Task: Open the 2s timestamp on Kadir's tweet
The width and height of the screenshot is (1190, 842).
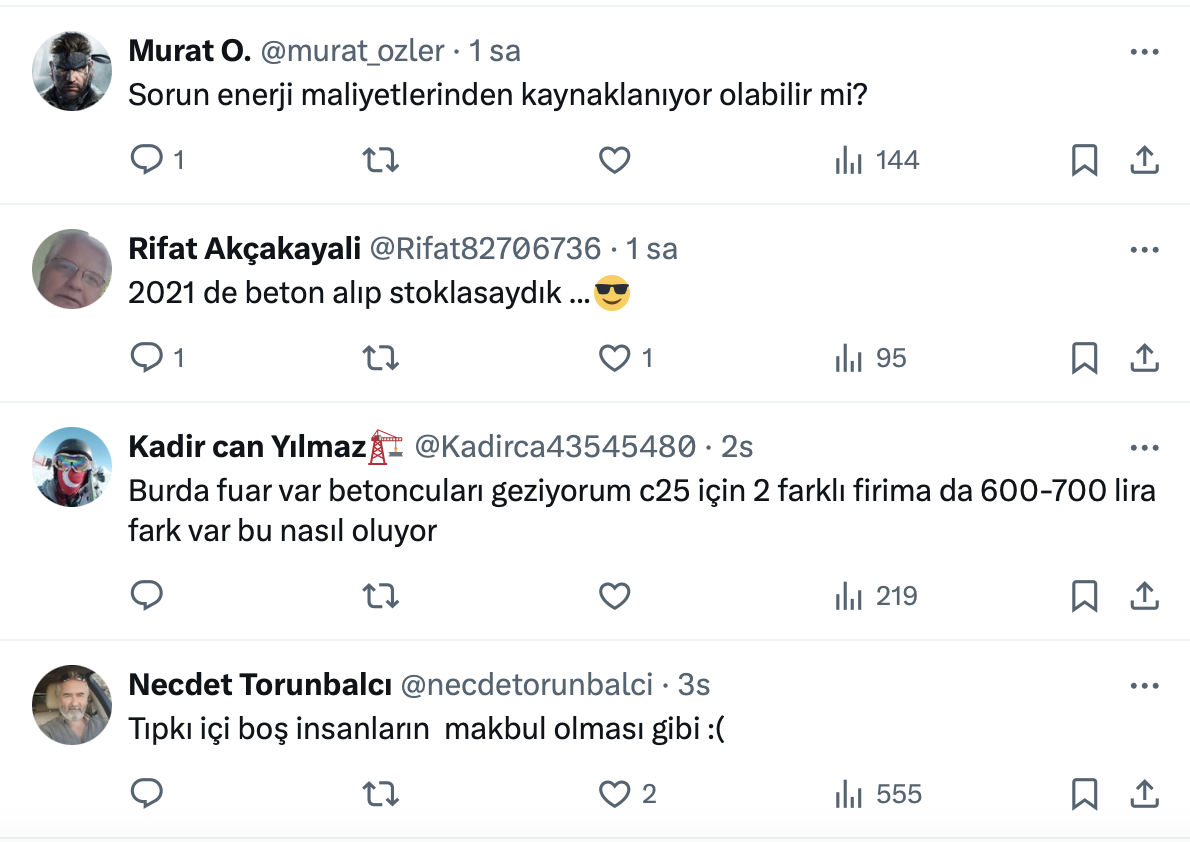Action: pos(737,447)
